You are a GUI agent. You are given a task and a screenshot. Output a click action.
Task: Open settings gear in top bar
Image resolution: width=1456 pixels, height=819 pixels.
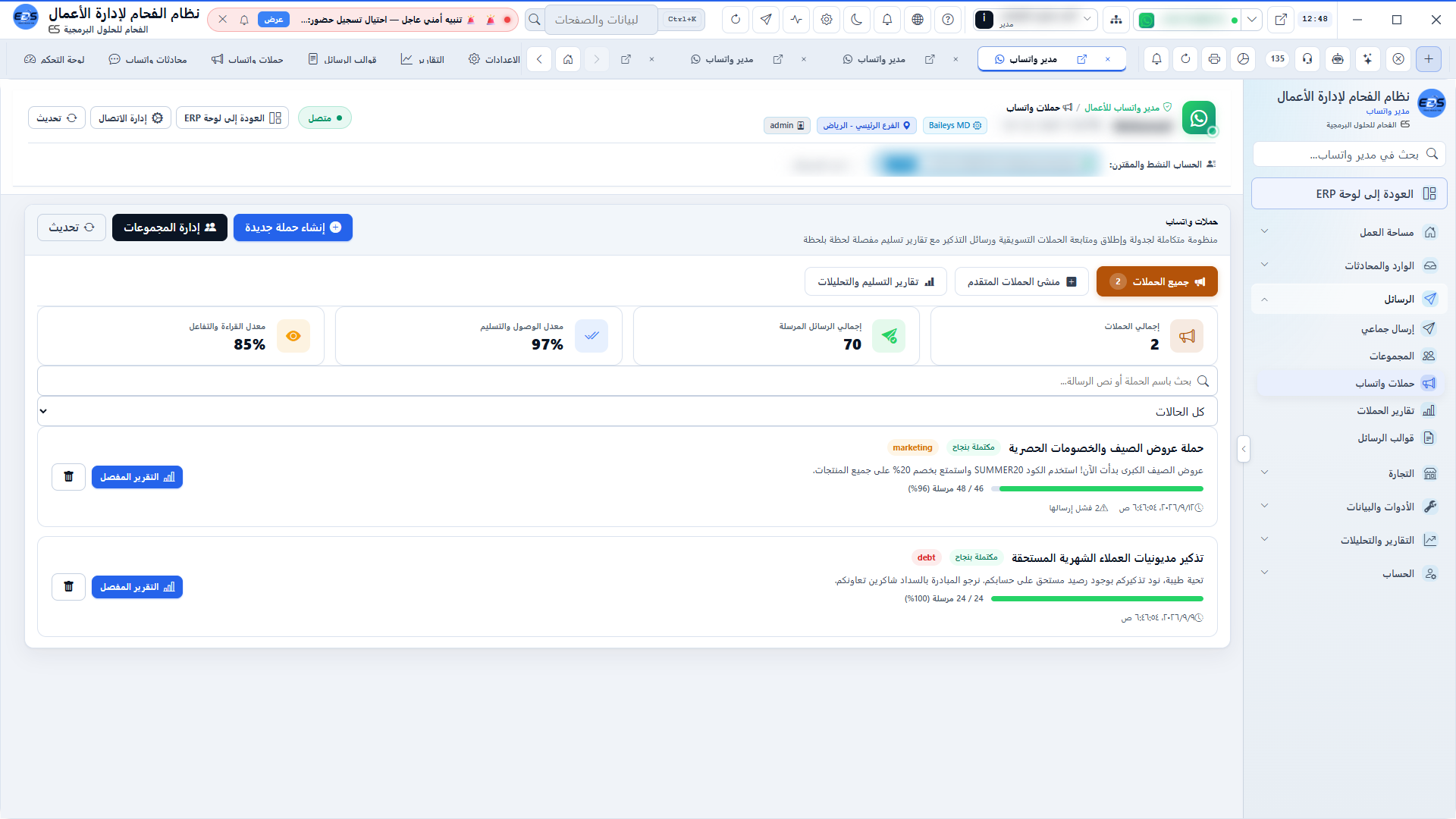tap(827, 20)
